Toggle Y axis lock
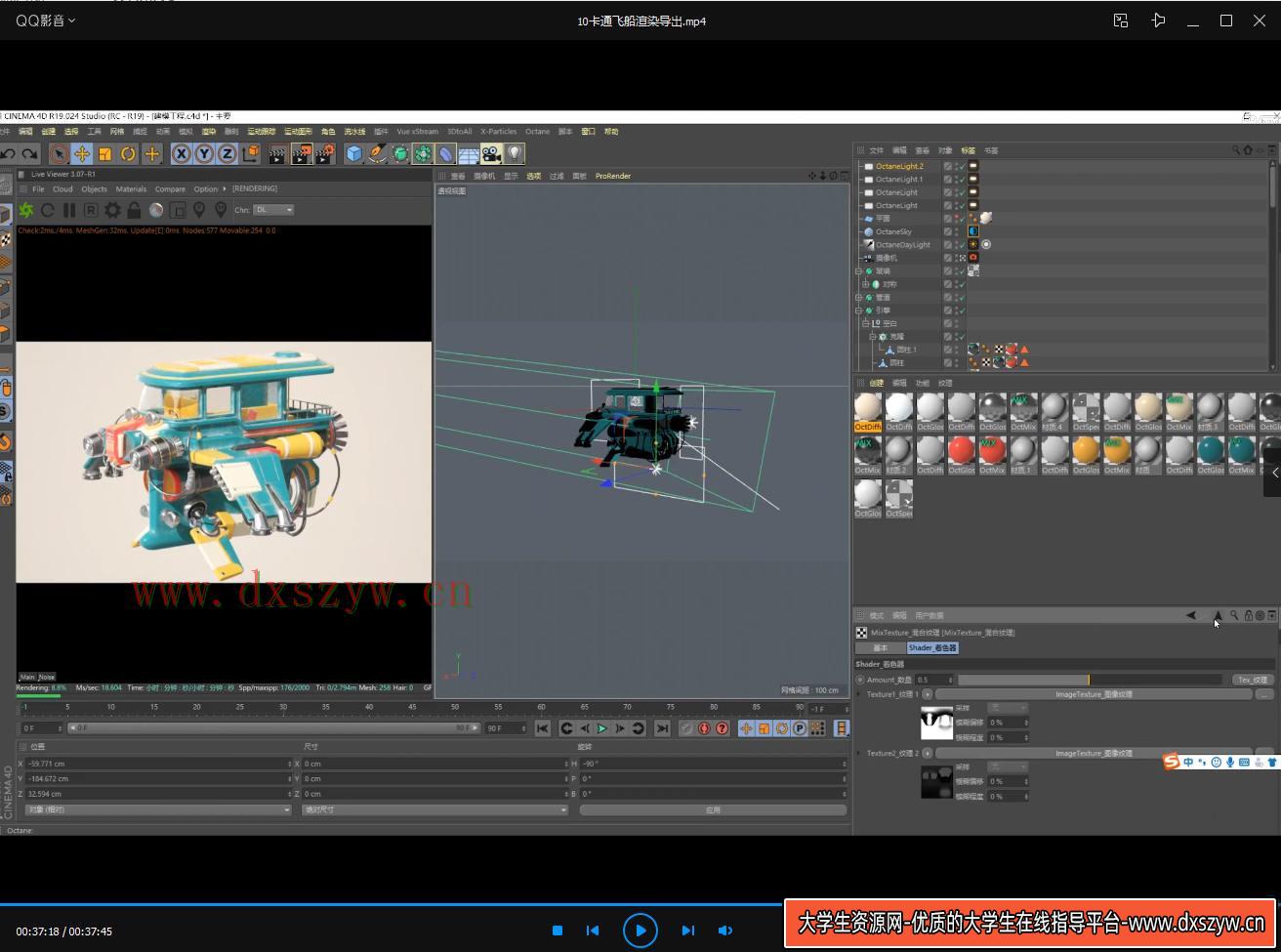Screen dimensions: 1281x952 204,153
